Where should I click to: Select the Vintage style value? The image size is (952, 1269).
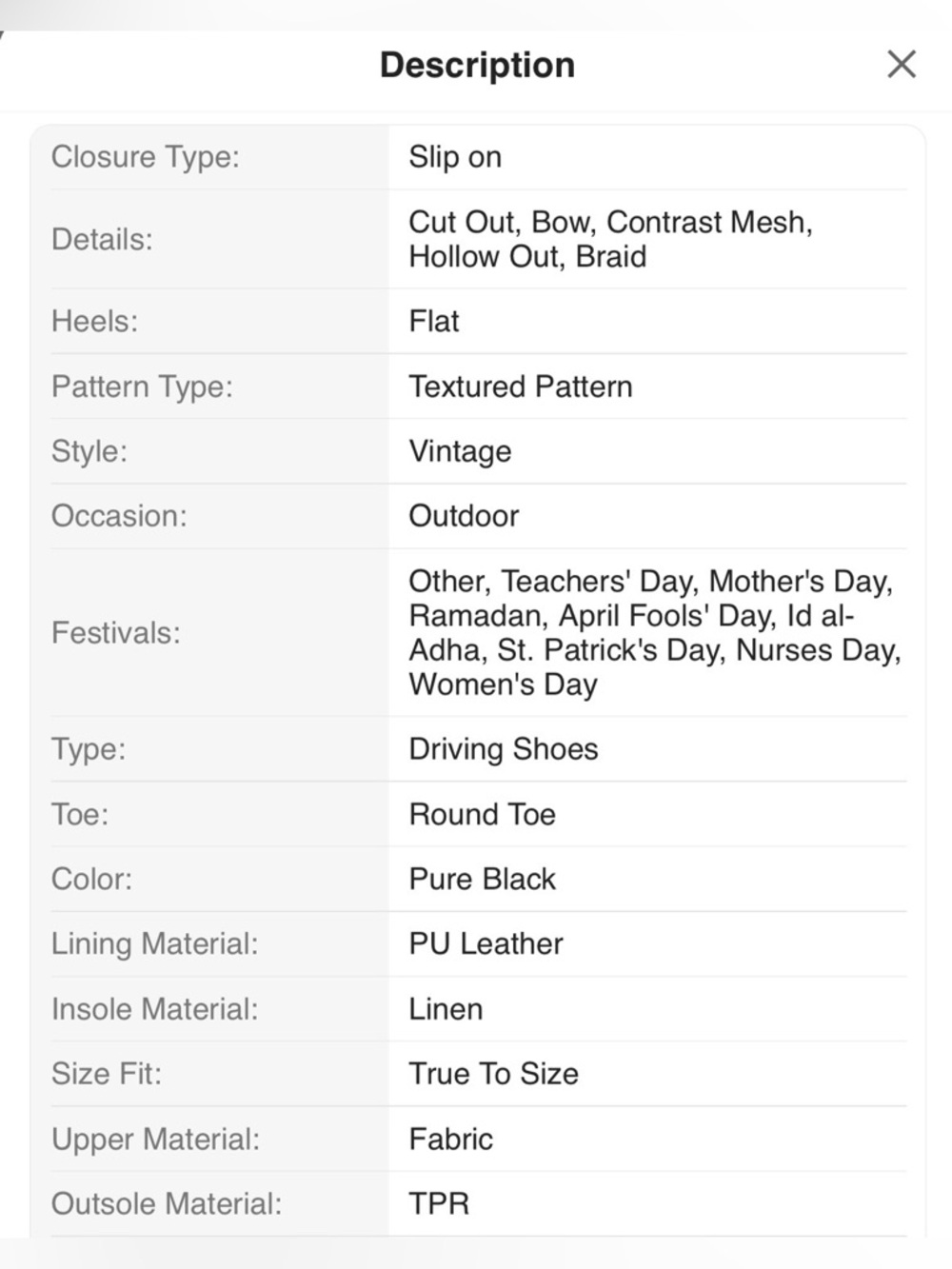coord(460,451)
